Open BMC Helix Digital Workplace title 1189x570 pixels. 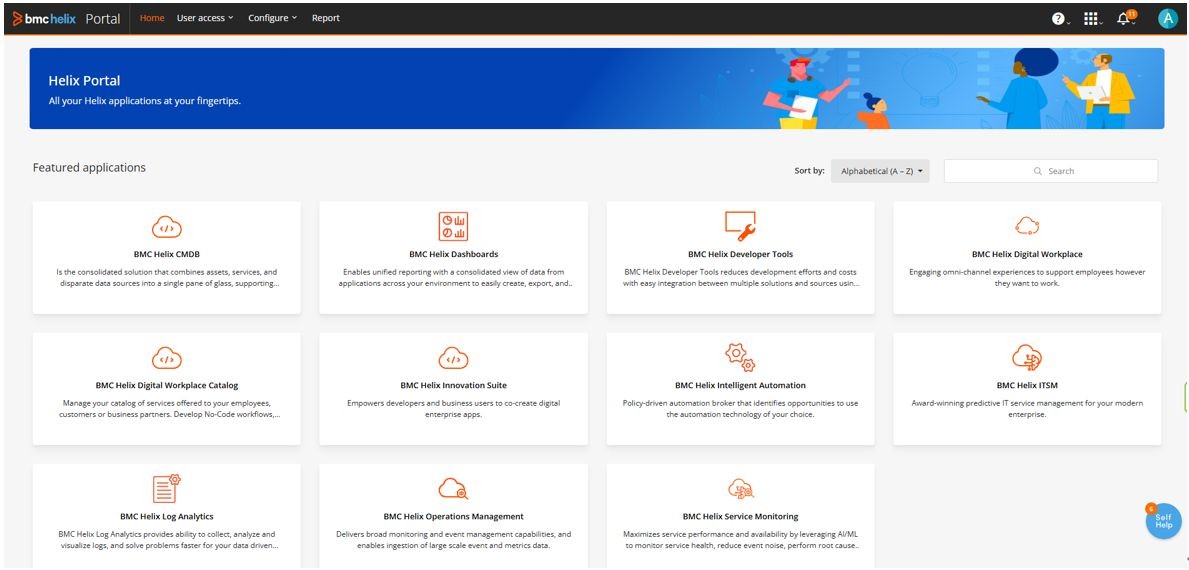pyautogui.click(x=1027, y=255)
